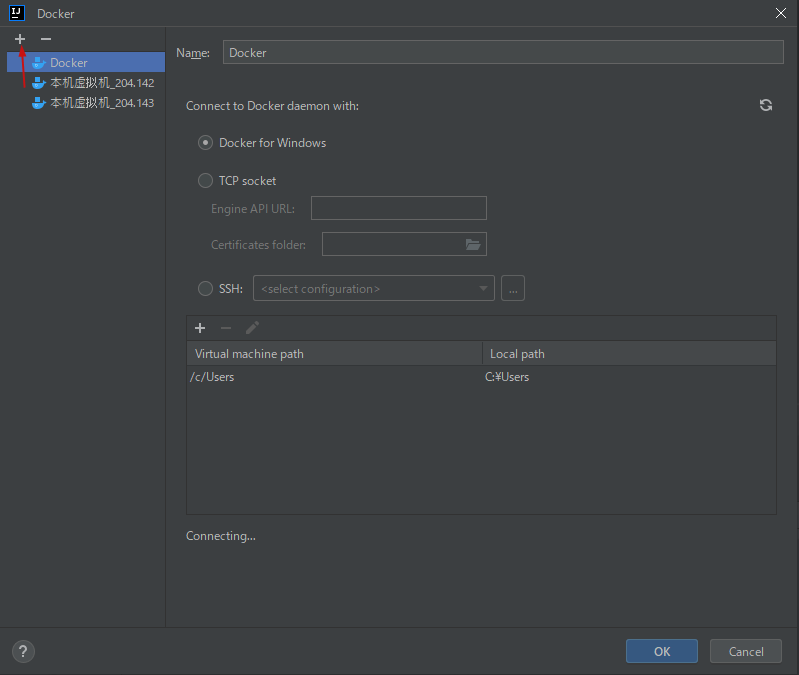The height and width of the screenshot is (675, 799).
Task: Select the Docker entry in the list
Action: pyautogui.click(x=86, y=63)
